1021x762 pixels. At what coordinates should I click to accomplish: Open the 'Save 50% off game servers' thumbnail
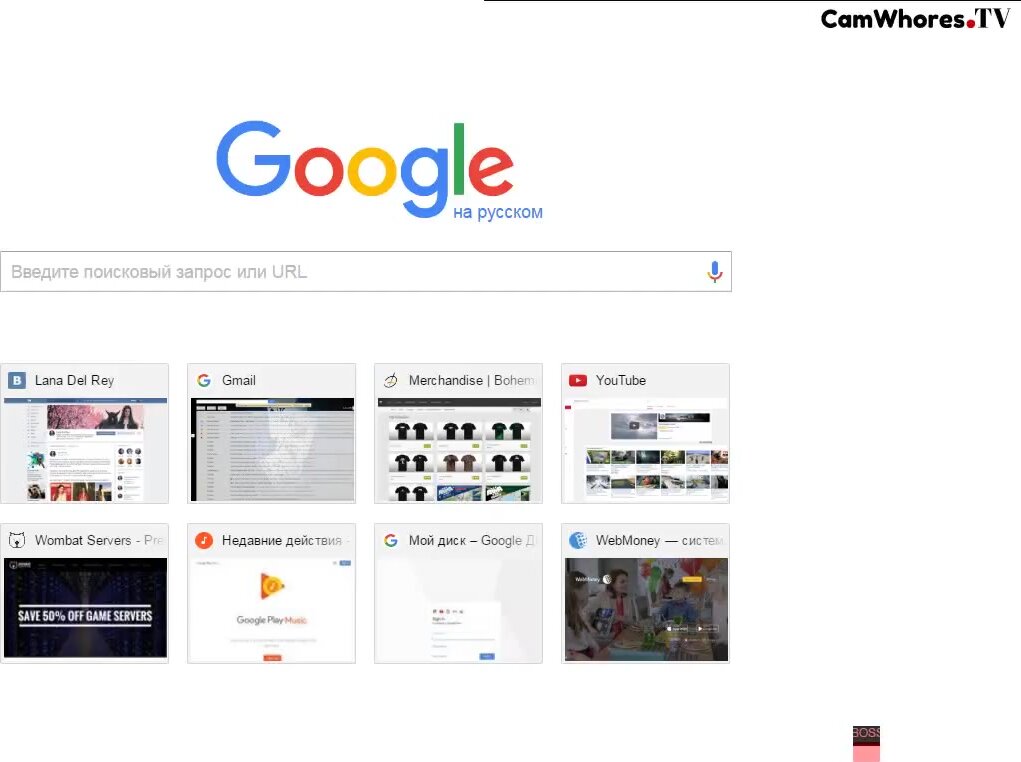(x=85, y=608)
